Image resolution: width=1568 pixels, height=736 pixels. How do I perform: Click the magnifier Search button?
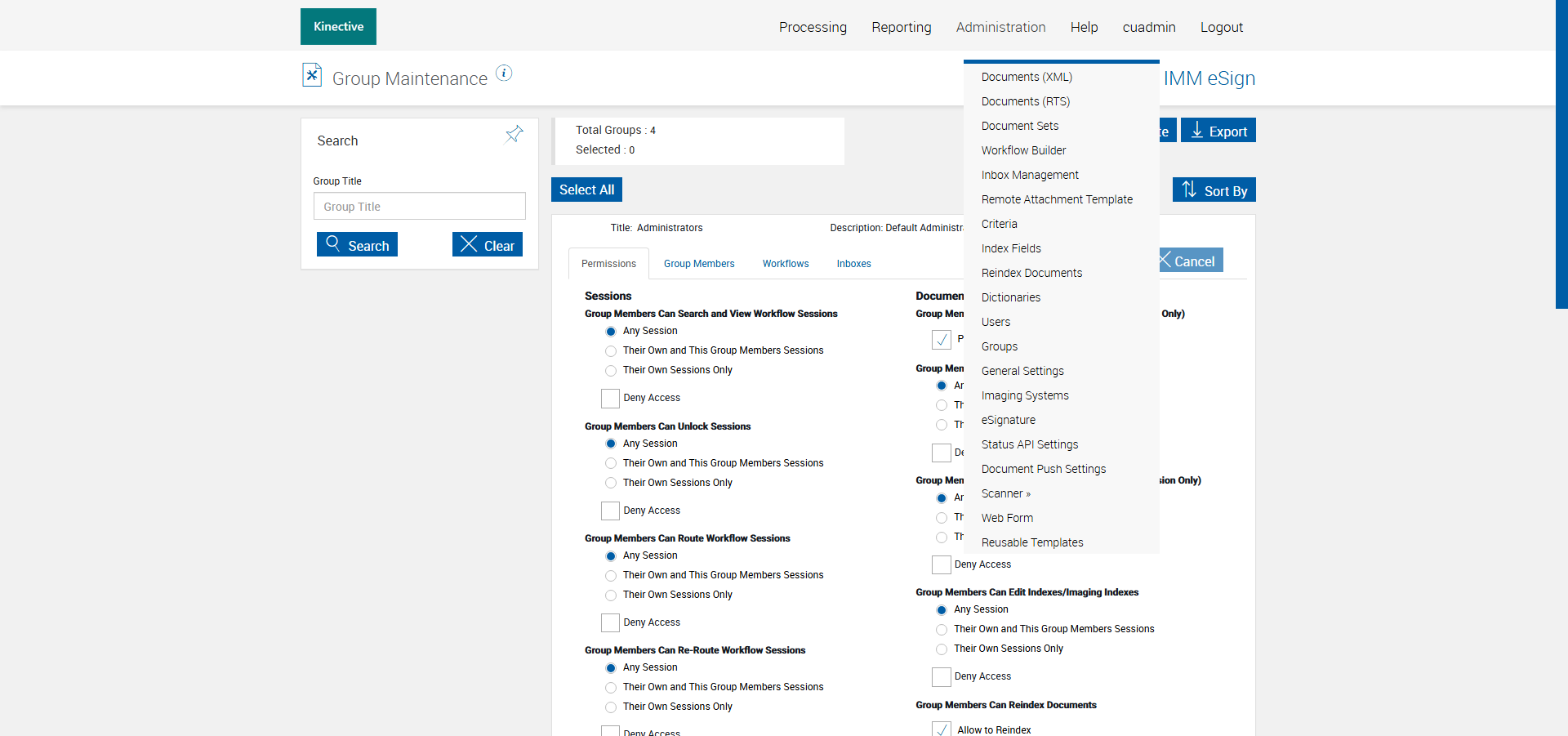[x=357, y=245]
